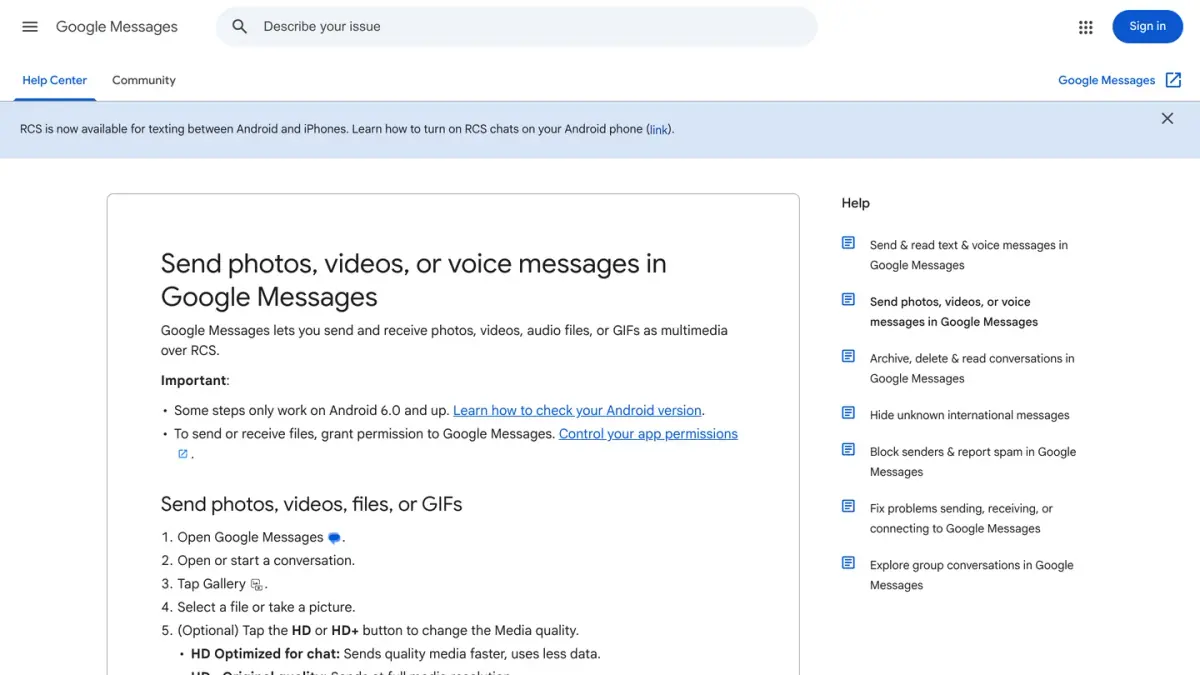1200x675 pixels.
Task: Focus the Describe your issue search field
Action: (517, 27)
